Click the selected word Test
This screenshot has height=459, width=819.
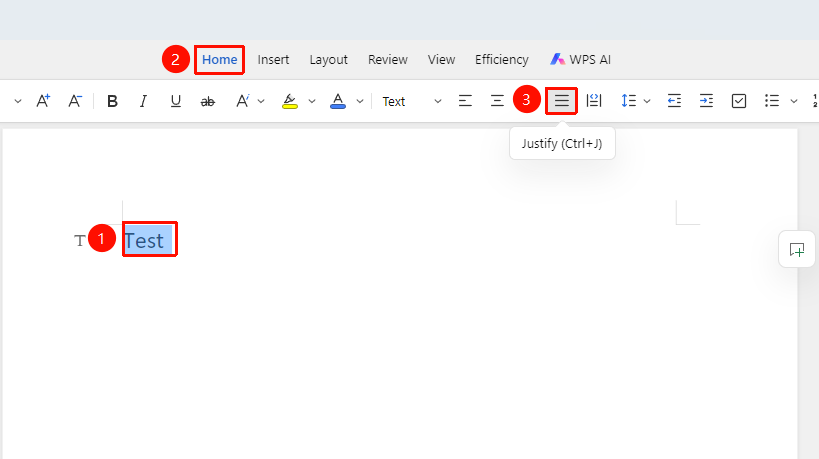[144, 241]
